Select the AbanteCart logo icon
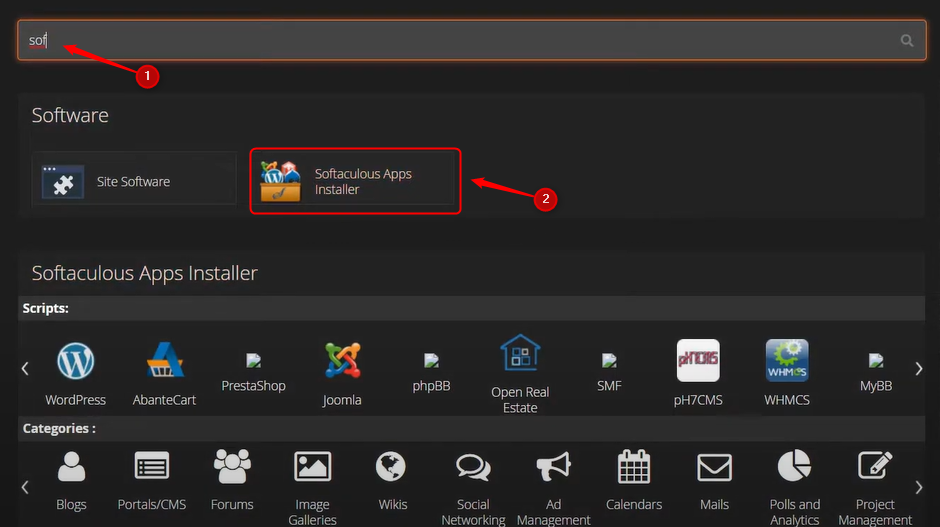 (165, 360)
